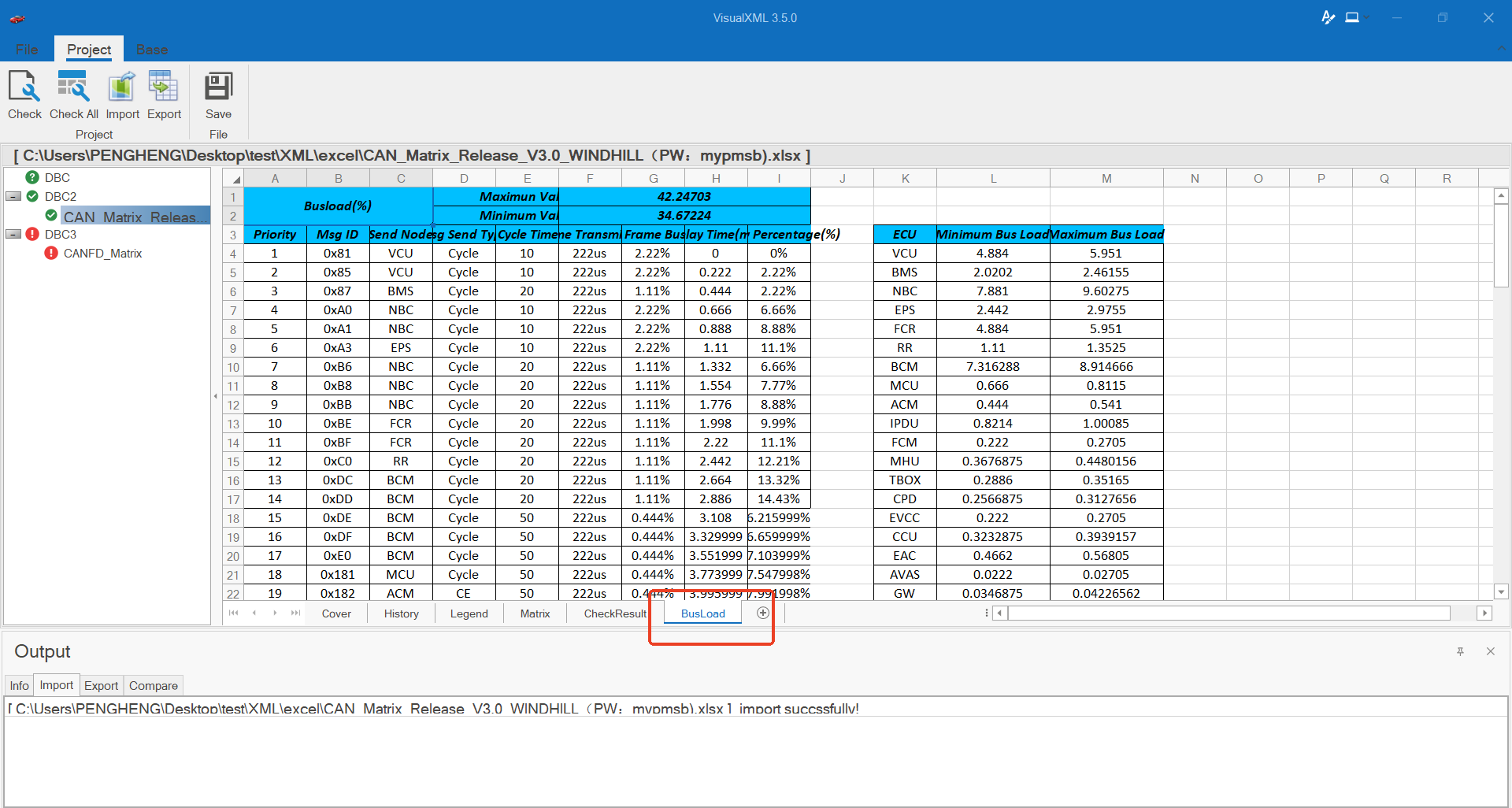Click the pen input icon in title bar
This screenshot has height=808, width=1512.
click(x=1328, y=17)
